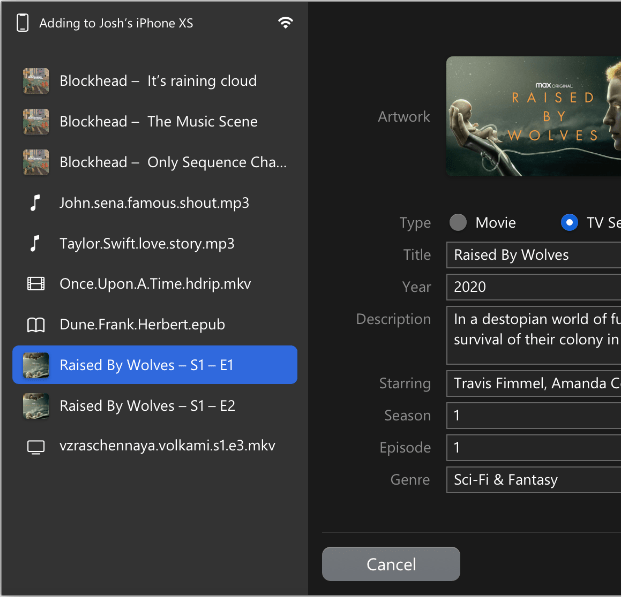
Task: Select Raised By Wolves – S1 – E2 item
Action: [155, 406]
